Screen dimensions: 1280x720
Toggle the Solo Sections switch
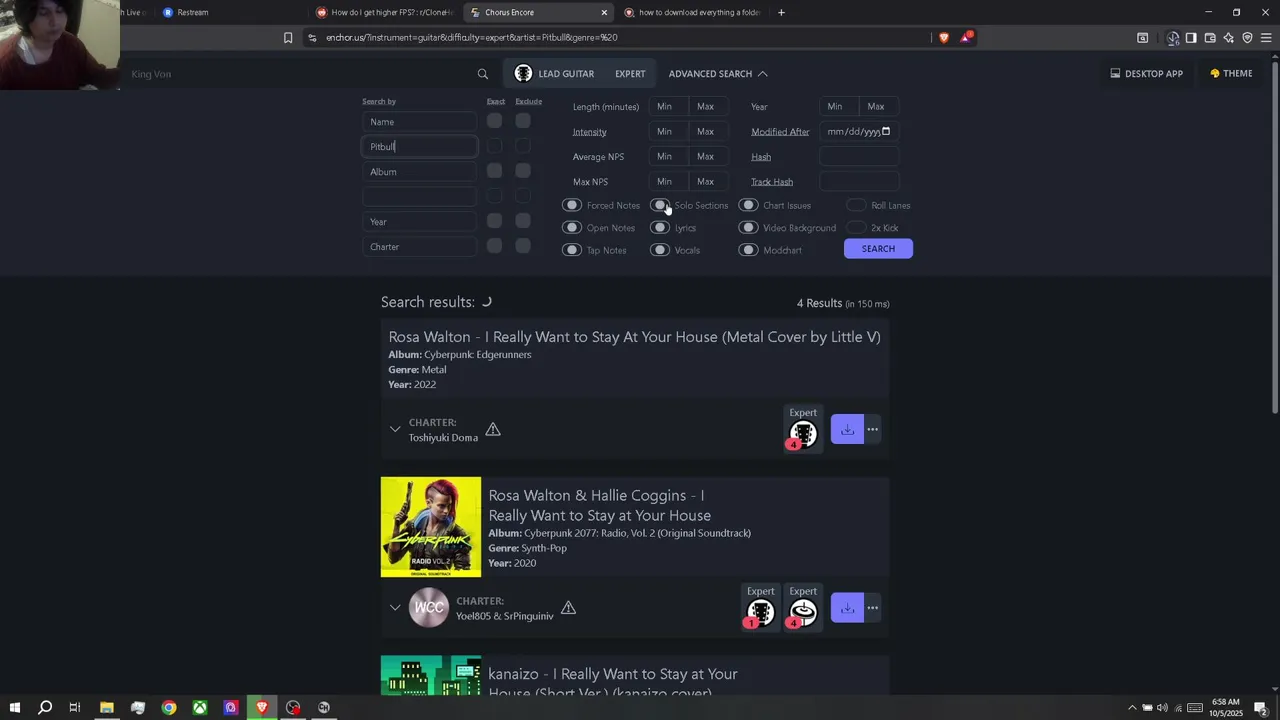(660, 205)
